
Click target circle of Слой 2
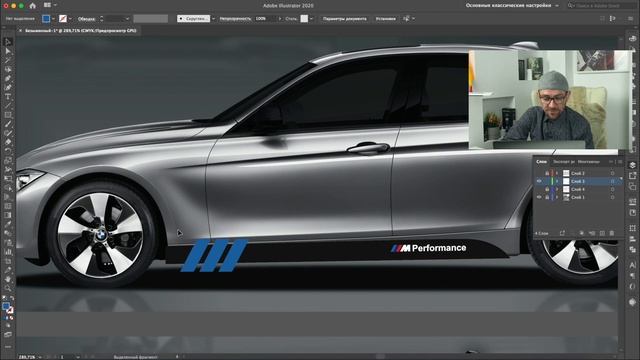pos(612,173)
